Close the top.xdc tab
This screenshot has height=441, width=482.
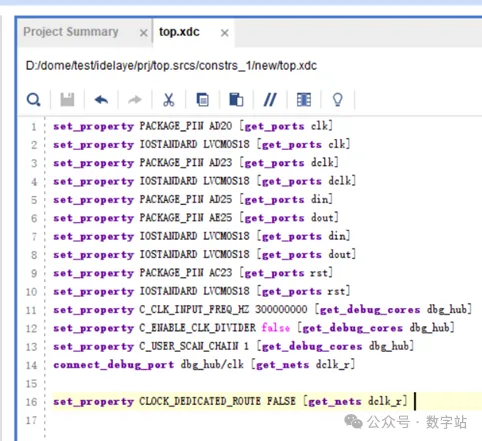point(225,33)
